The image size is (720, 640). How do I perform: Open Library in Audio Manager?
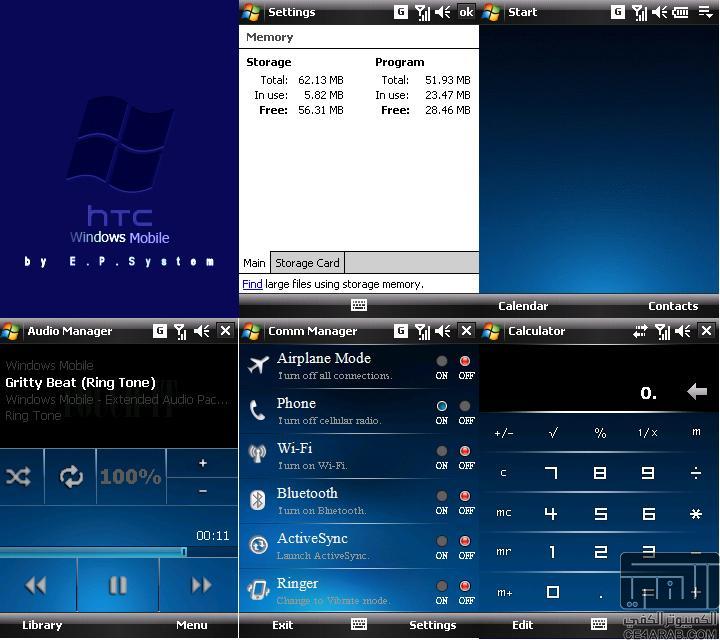(42, 625)
